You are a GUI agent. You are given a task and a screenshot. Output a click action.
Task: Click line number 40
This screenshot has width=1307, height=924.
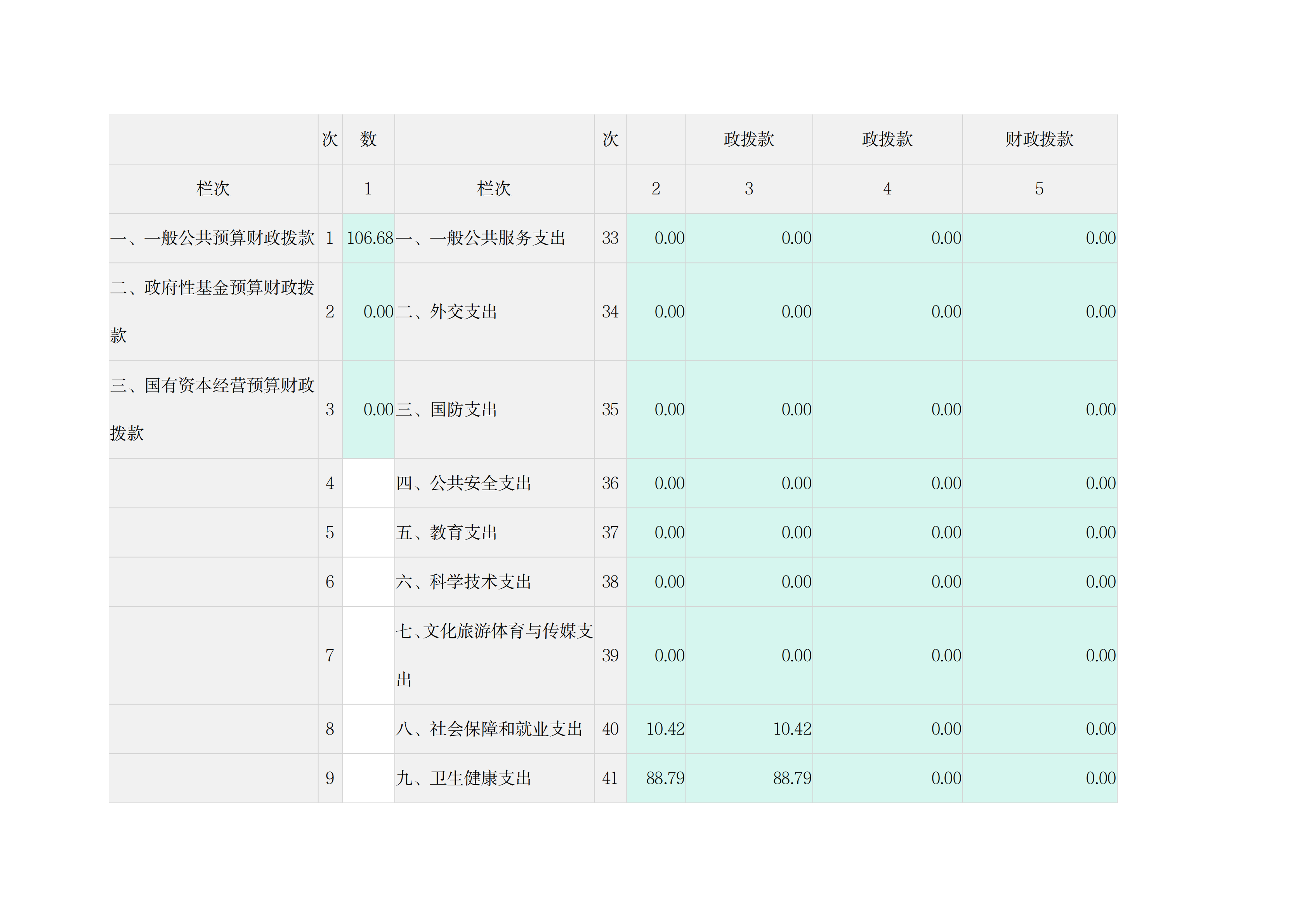click(610, 729)
